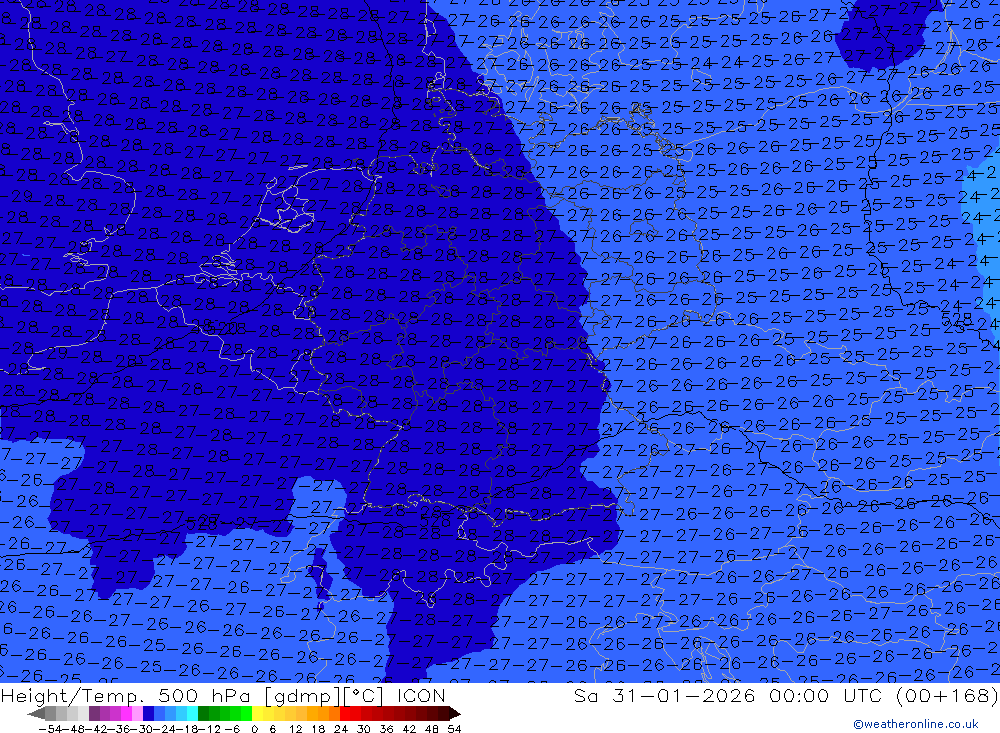Click the 'Height/Temp. 500 hPa' map title
The height and width of the screenshot is (733, 1000).
click(128, 695)
